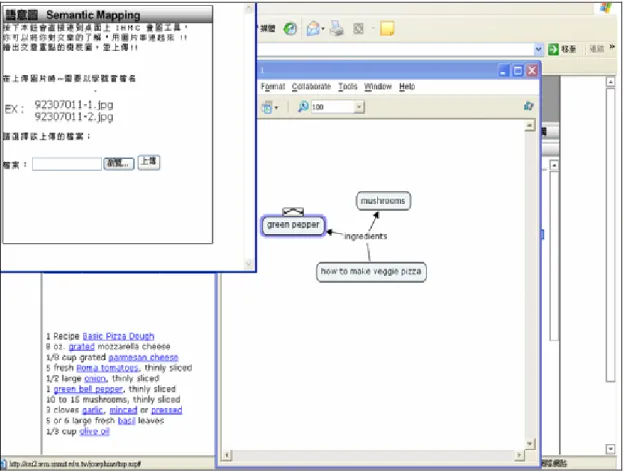Click the concept map scroll down arrow

tap(529, 444)
